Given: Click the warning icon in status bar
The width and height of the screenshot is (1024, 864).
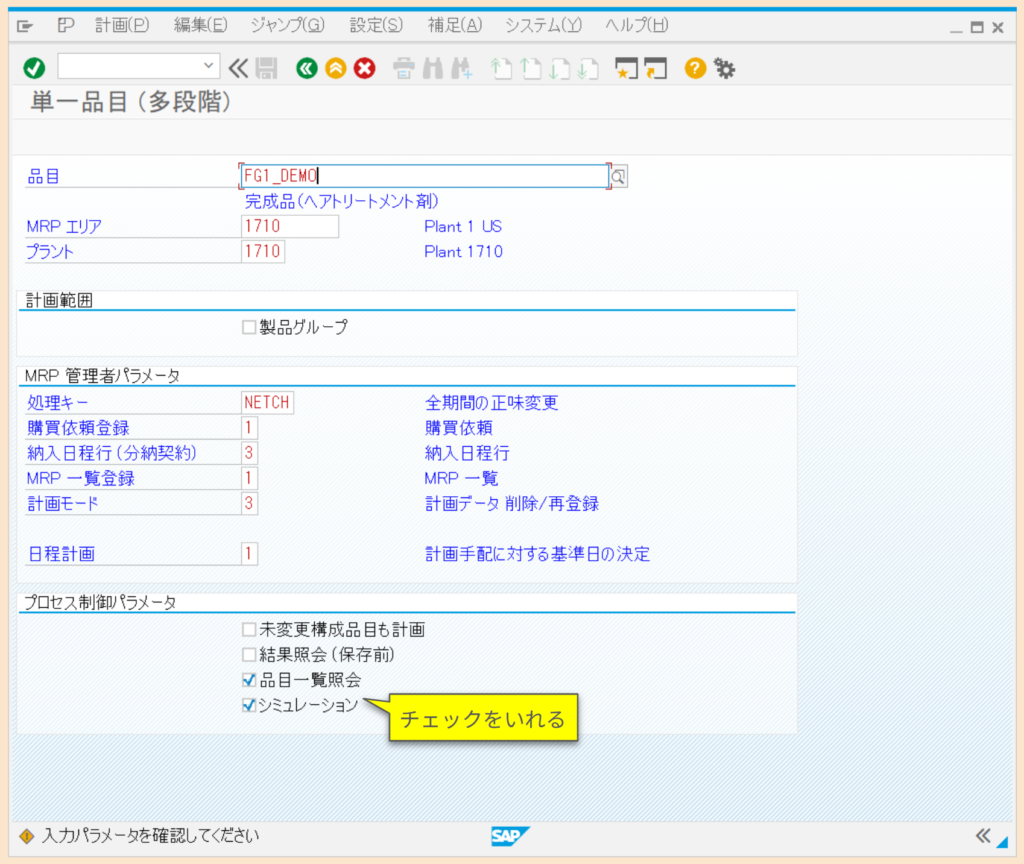Looking at the screenshot, I should pyautogui.click(x=26, y=836).
